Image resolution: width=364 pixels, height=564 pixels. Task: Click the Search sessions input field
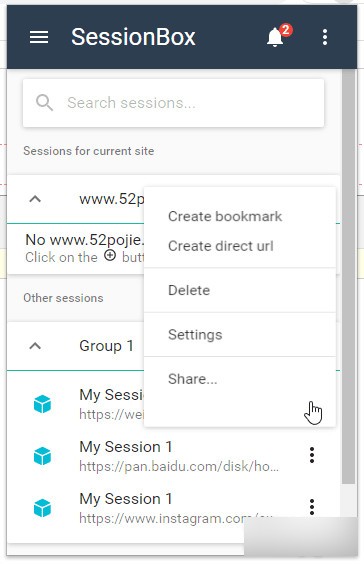(173, 103)
